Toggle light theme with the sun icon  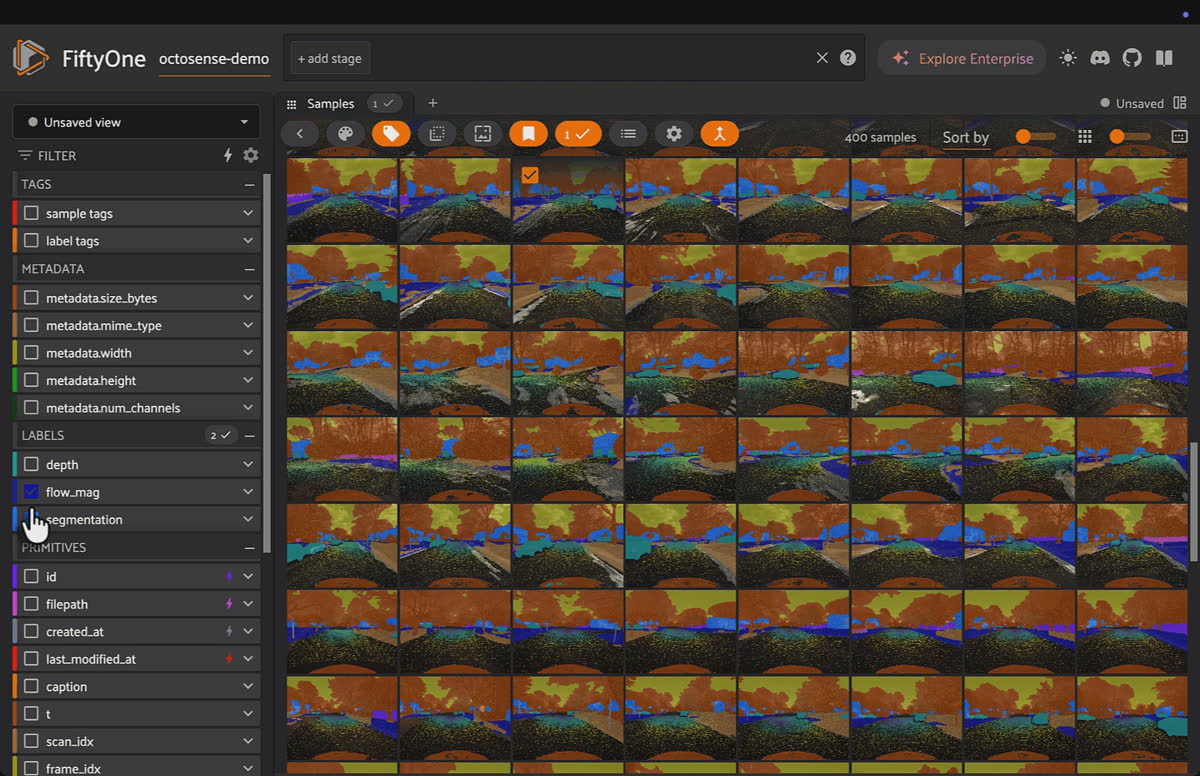(1068, 58)
